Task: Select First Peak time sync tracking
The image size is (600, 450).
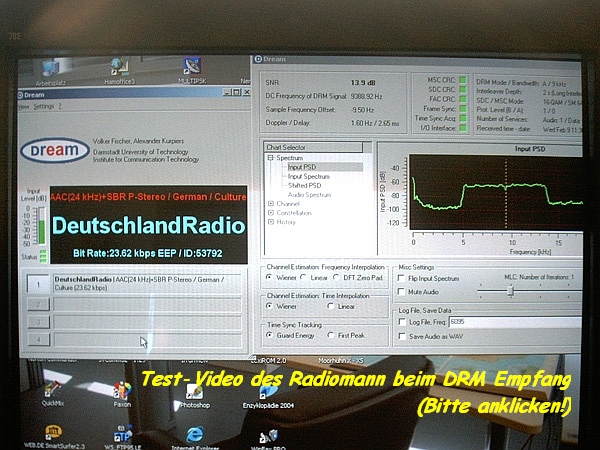Action: [331, 335]
